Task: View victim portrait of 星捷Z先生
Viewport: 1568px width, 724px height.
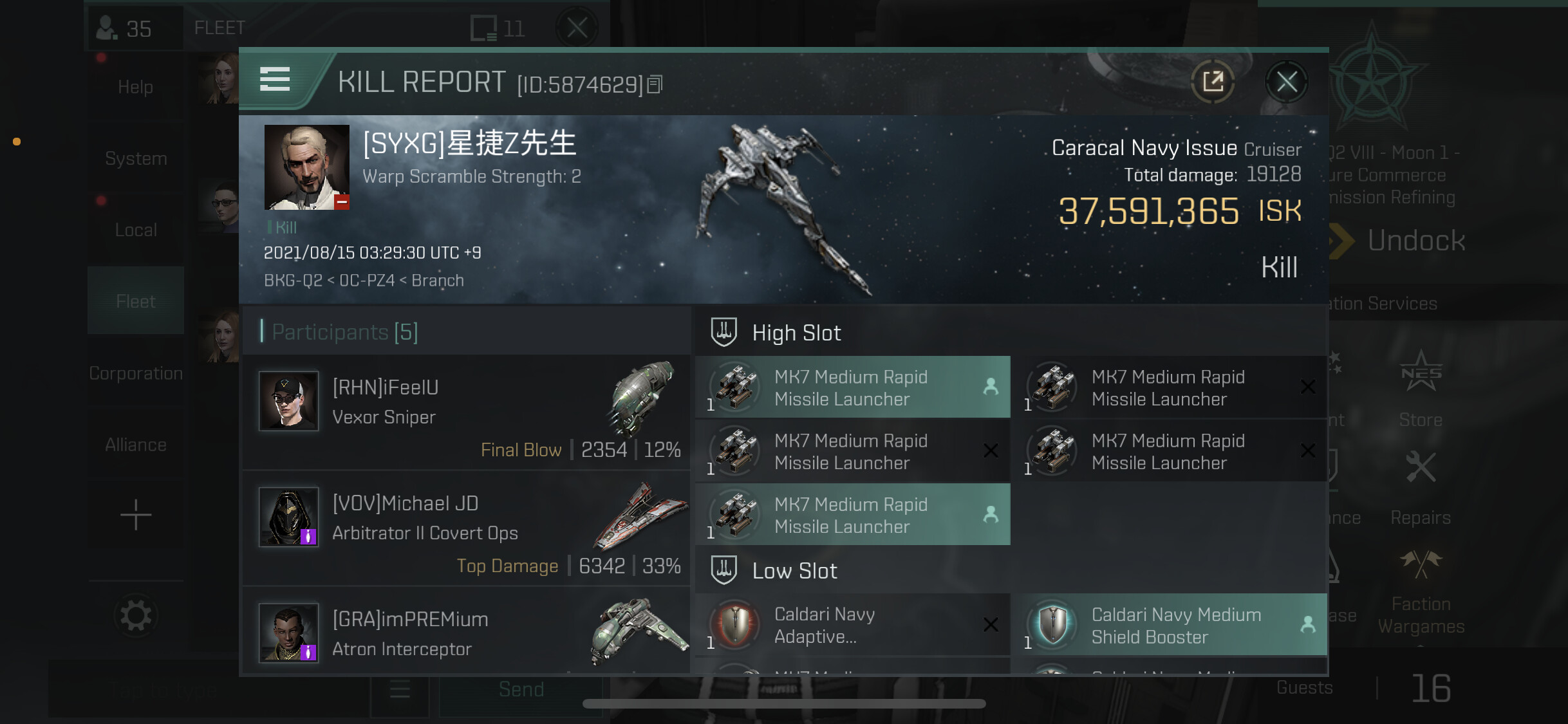Action: pyautogui.click(x=307, y=167)
